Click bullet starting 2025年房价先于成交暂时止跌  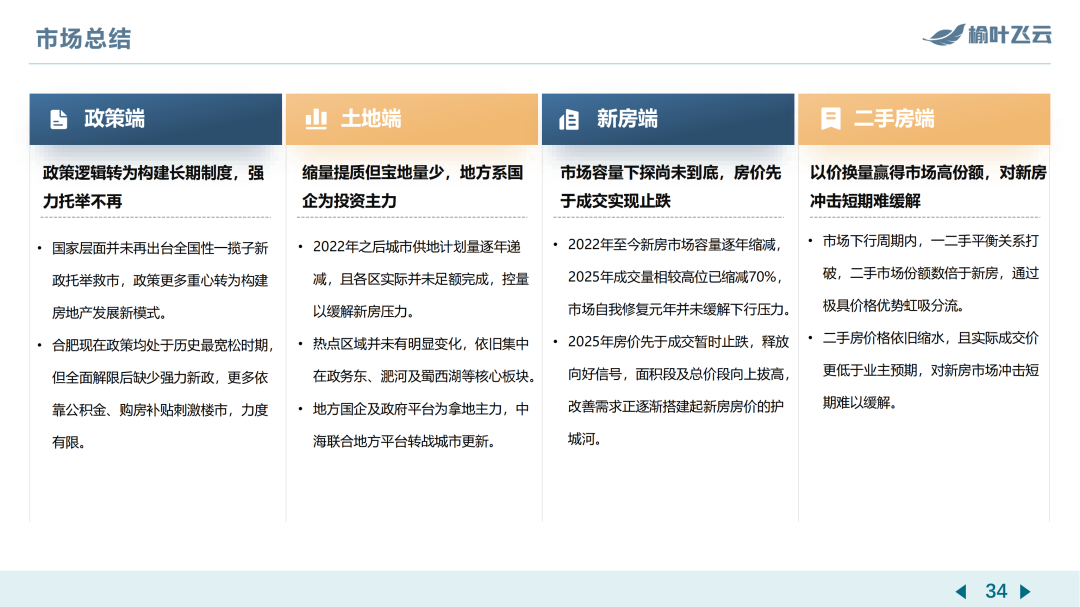673,390
